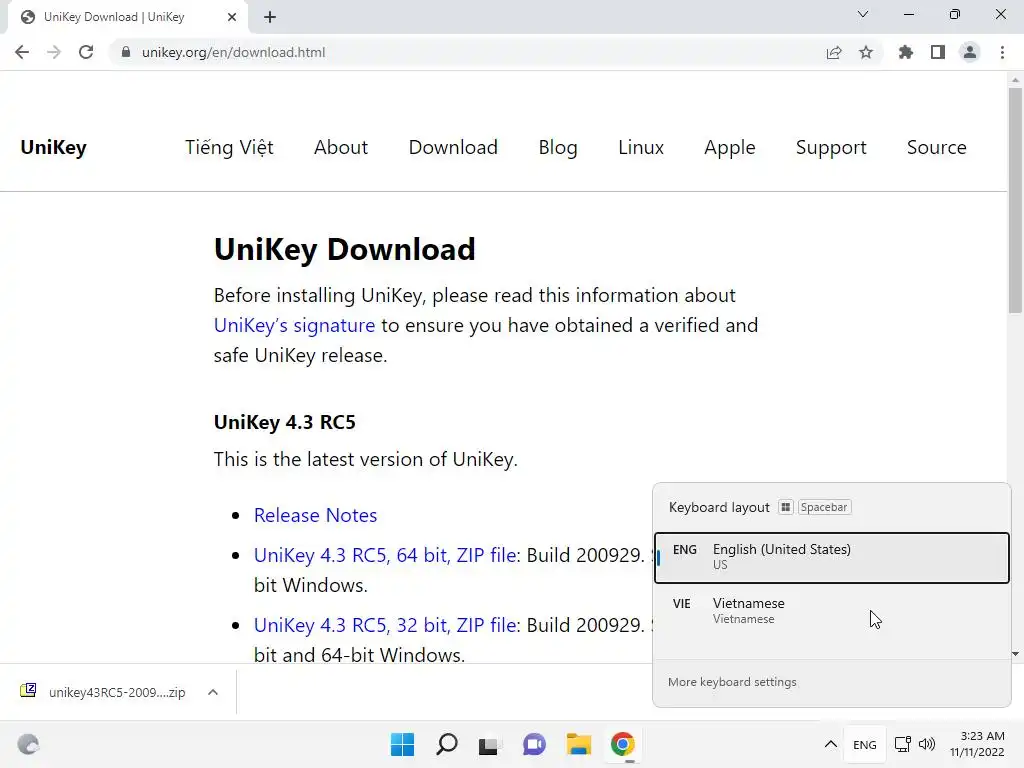Expand the download item options chevron
The width and height of the screenshot is (1024, 768).
pos(213,692)
